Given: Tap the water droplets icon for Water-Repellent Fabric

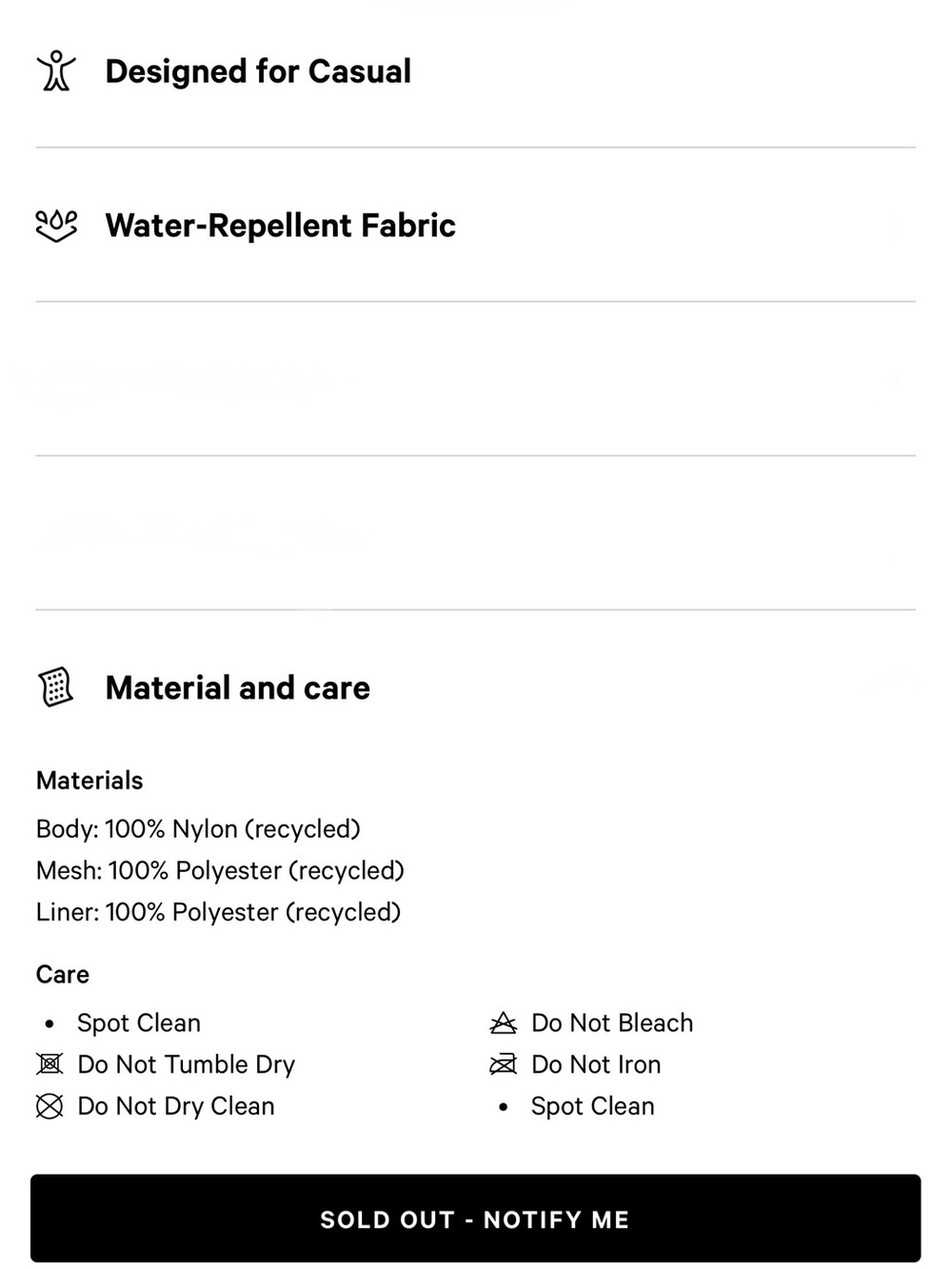Looking at the screenshot, I should pyautogui.click(x=56, y=226).
